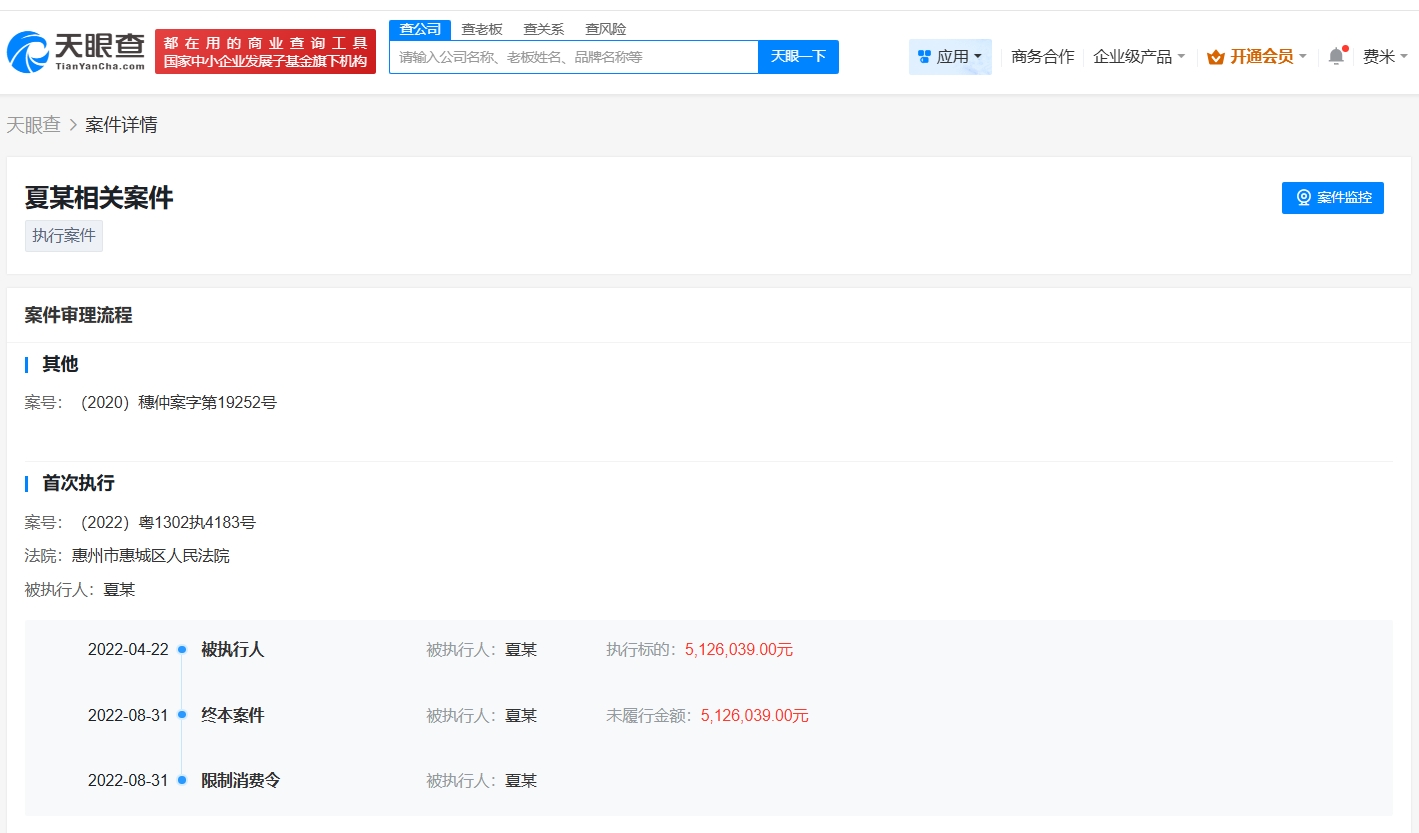This screenshot has width=1419, height=833.
Task: Click the 开通会员 crown icon
Action: (1215, 57)
